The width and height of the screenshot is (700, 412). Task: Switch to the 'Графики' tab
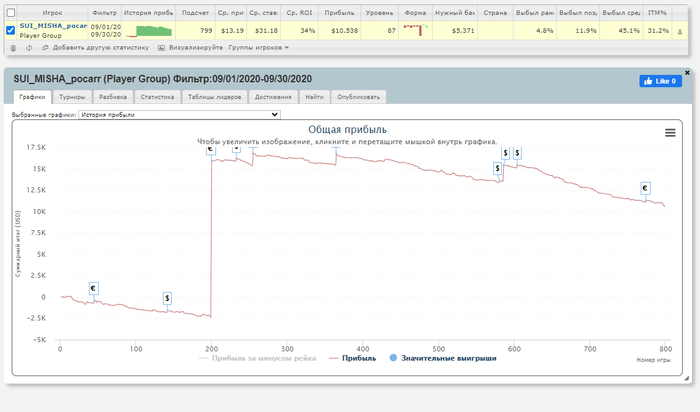[32, 97]
